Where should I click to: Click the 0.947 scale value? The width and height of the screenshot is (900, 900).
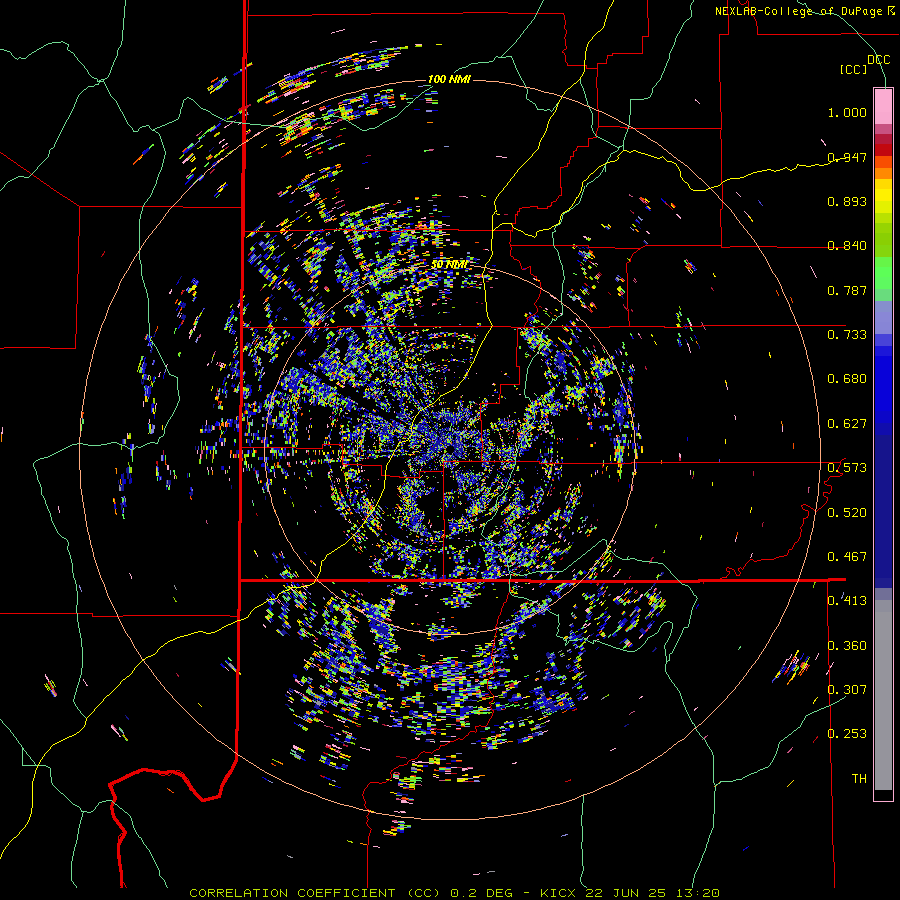pos(847,157)
